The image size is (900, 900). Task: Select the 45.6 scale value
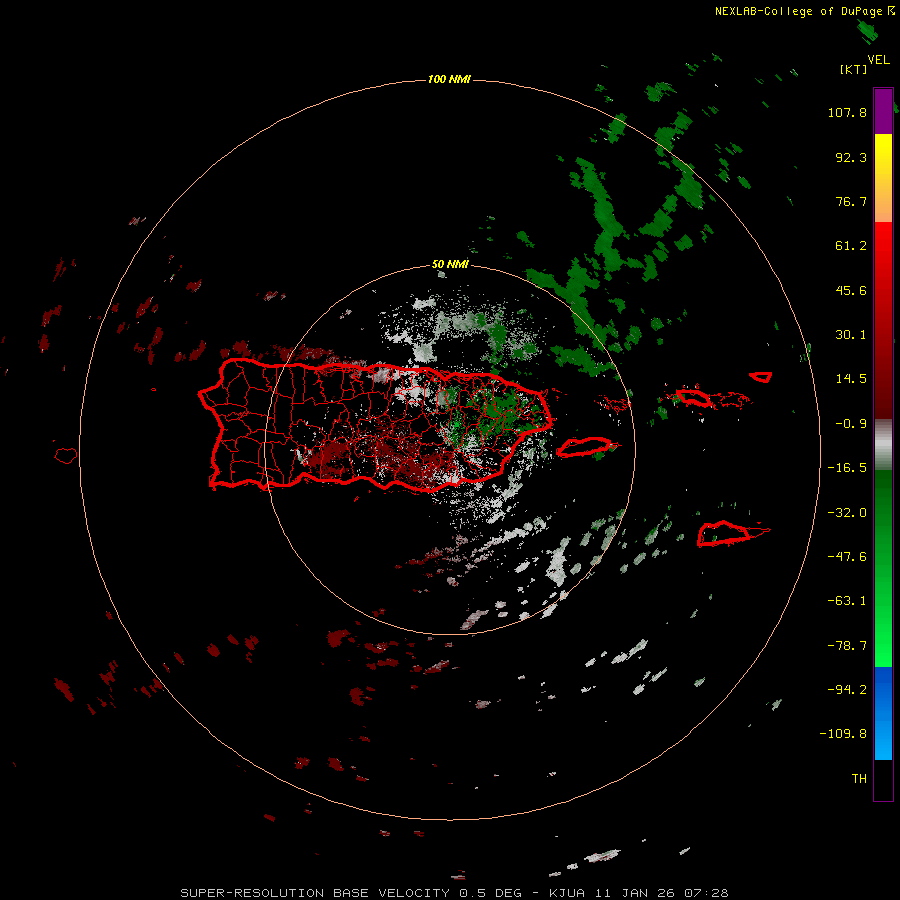(851, 290)
